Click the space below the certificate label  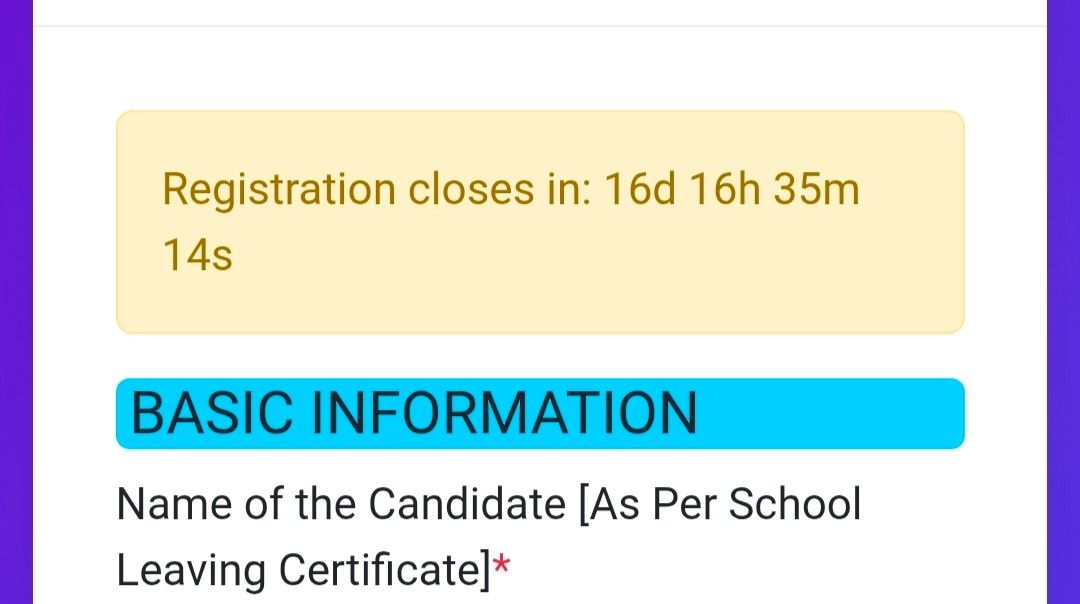coord(540,595)
